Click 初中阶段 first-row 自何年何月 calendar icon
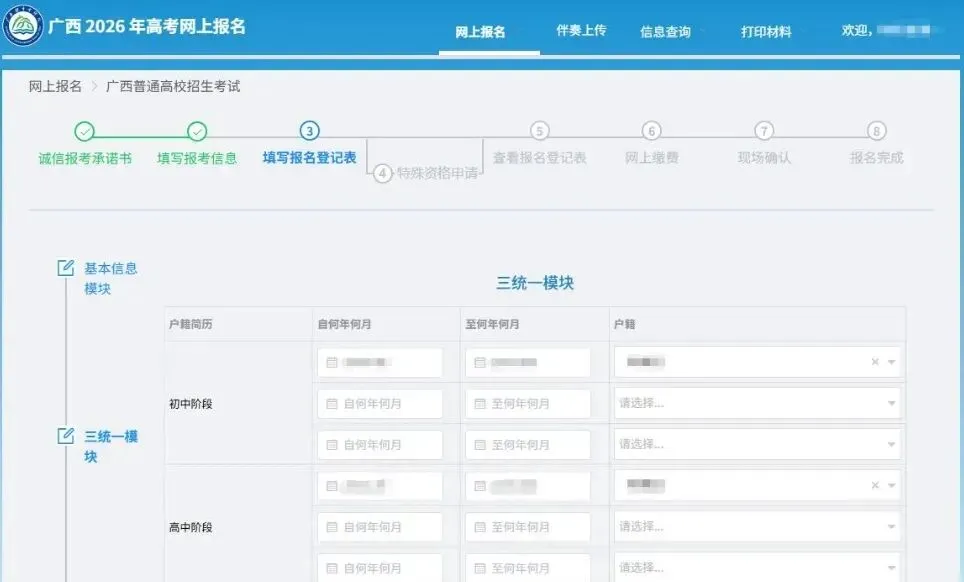964x582 pixels. [332, 363]
